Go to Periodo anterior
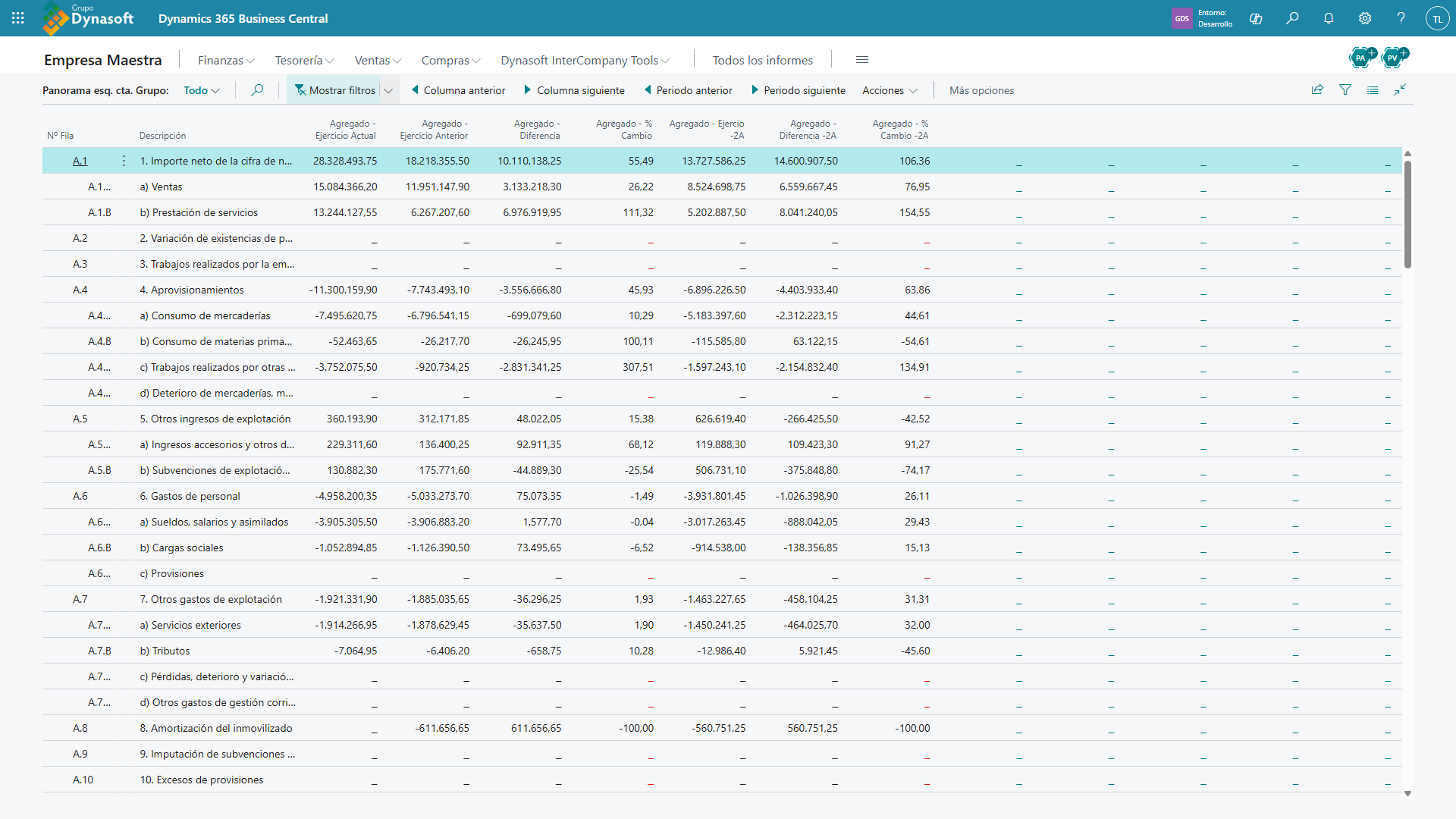 tap(689, 90)
